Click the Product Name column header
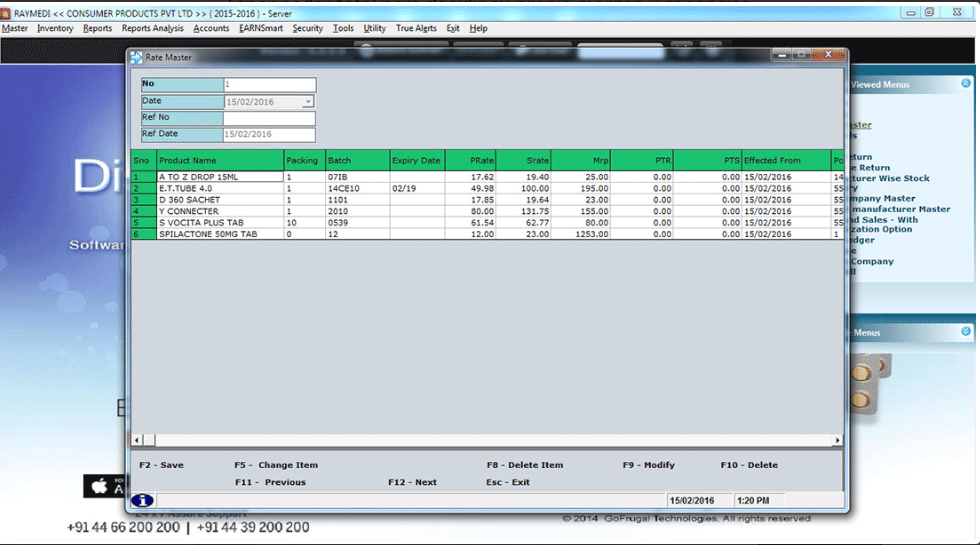 [x=219, y=160]
